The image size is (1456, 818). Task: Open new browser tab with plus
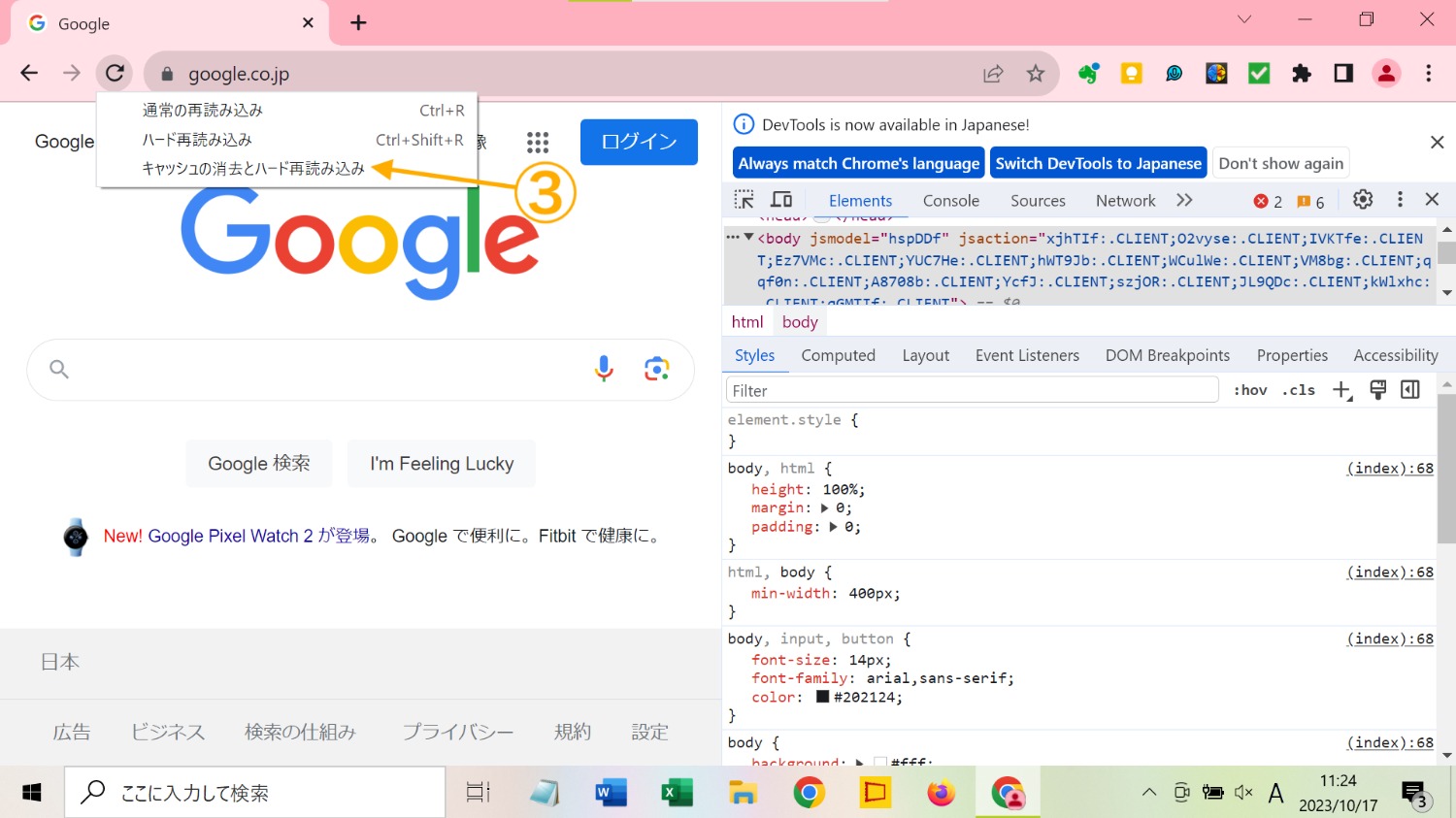pyautogui.click(x=358, y=22)
